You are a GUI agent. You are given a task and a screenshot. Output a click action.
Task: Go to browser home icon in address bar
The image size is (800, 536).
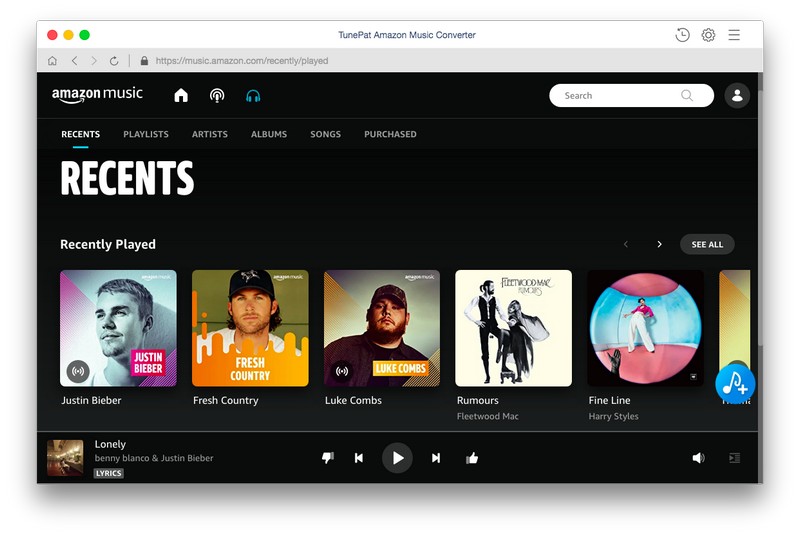(x=52, y=61)
